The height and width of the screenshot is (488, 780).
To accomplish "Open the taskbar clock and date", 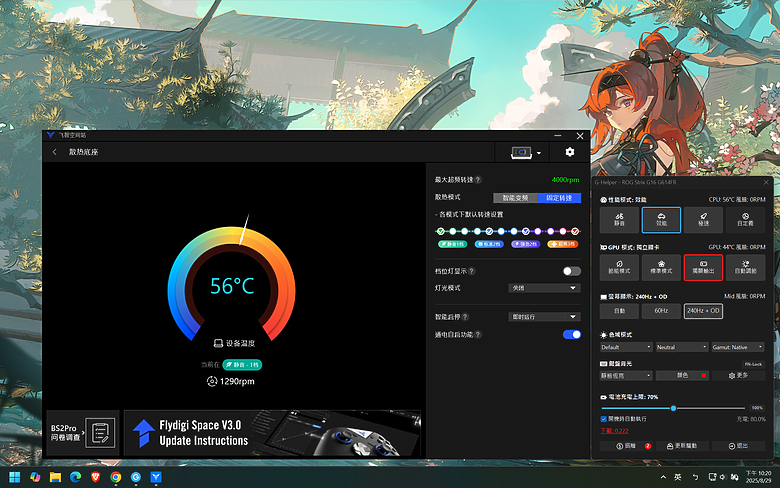I will pyautogui.click(x=759, y=477).
